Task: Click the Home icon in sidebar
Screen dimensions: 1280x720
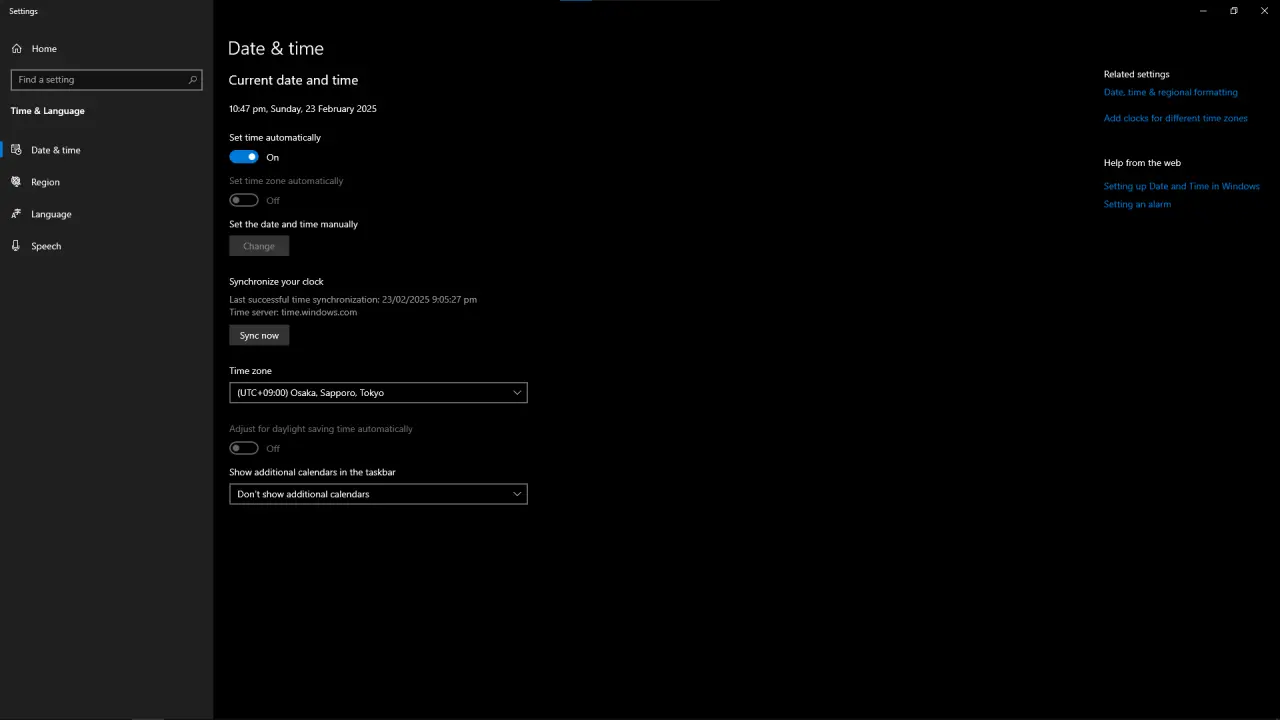Action: point(17,48)
